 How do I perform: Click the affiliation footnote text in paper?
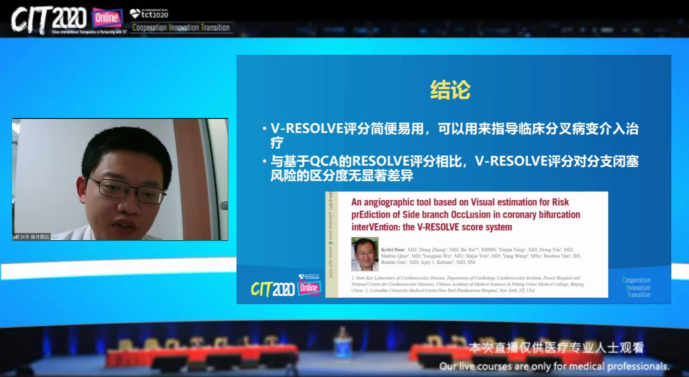point(468,284)
